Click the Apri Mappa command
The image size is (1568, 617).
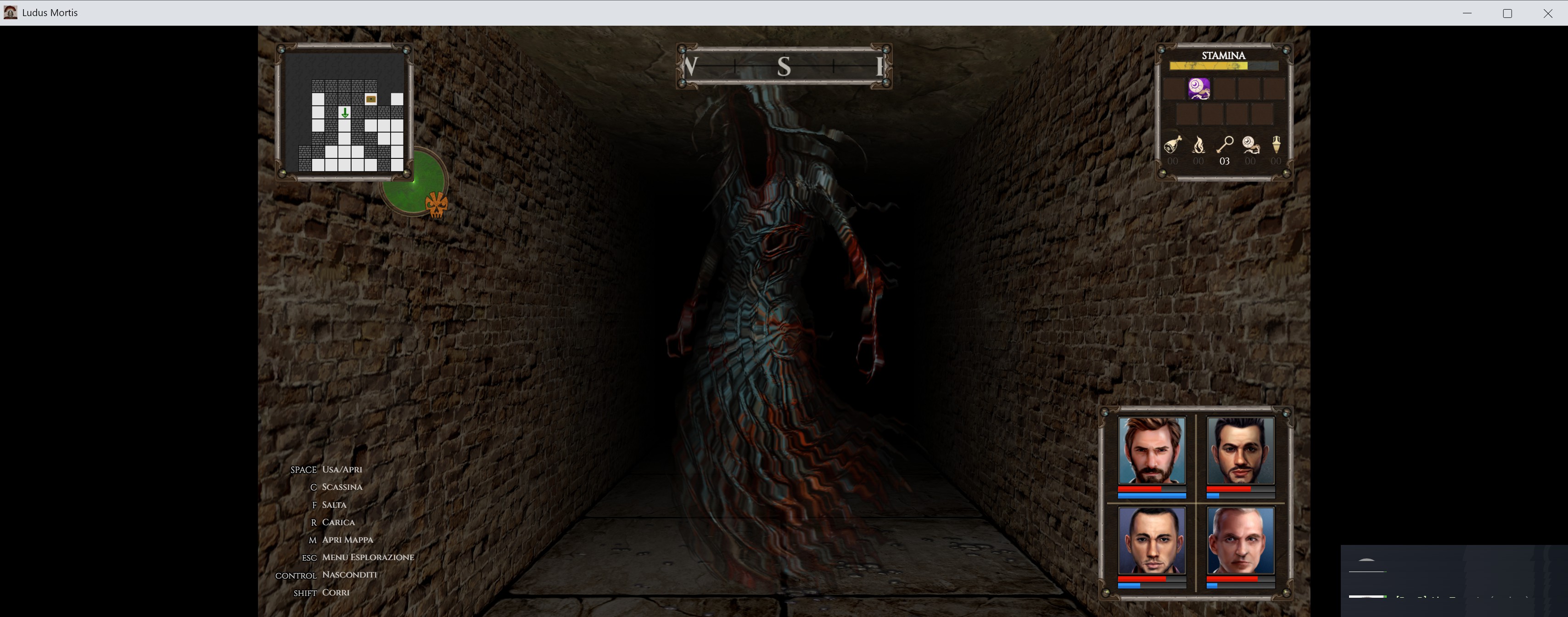tap(347, 540)
